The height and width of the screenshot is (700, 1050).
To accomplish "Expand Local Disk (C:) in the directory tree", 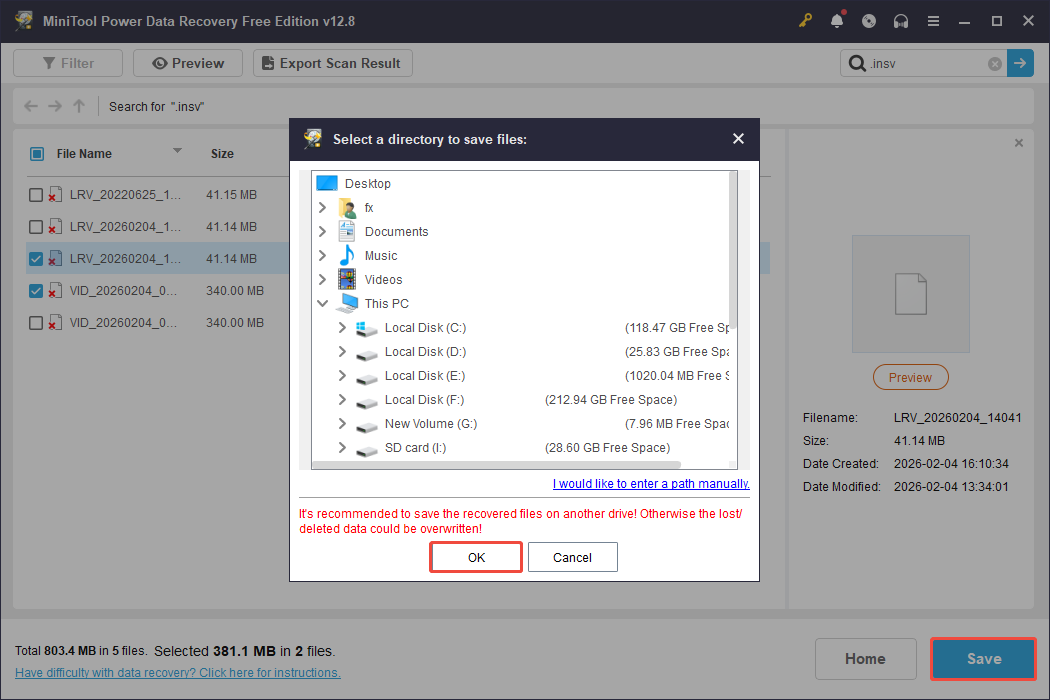I will pyautogui.click(x=341, y=327).
